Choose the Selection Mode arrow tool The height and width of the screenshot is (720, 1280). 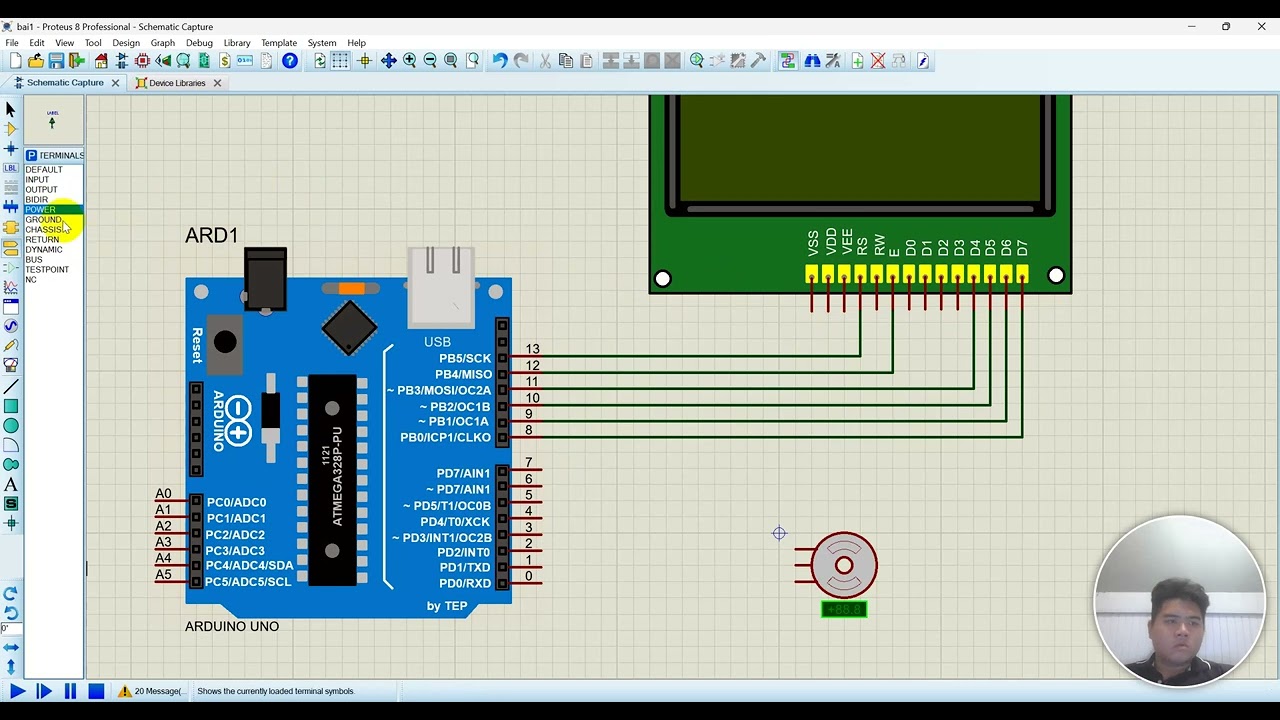[x=11, y=109]
